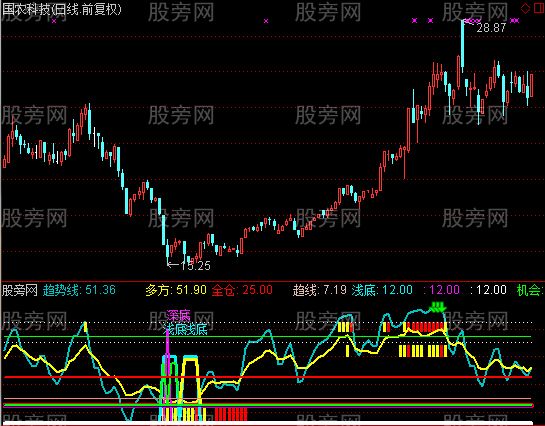Click the 全仓: 25.00 indicator value

tap(242, 290)
